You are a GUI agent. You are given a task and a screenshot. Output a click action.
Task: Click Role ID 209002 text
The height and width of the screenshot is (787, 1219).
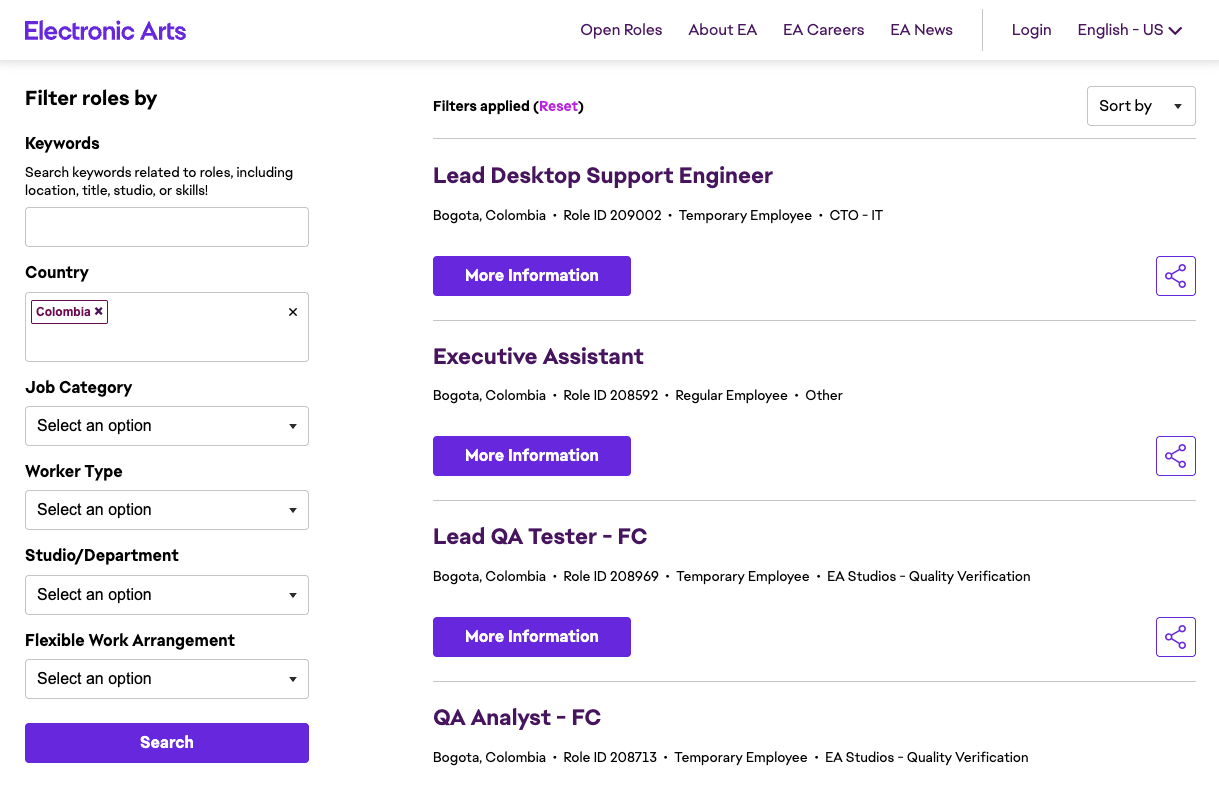point(613,216)
